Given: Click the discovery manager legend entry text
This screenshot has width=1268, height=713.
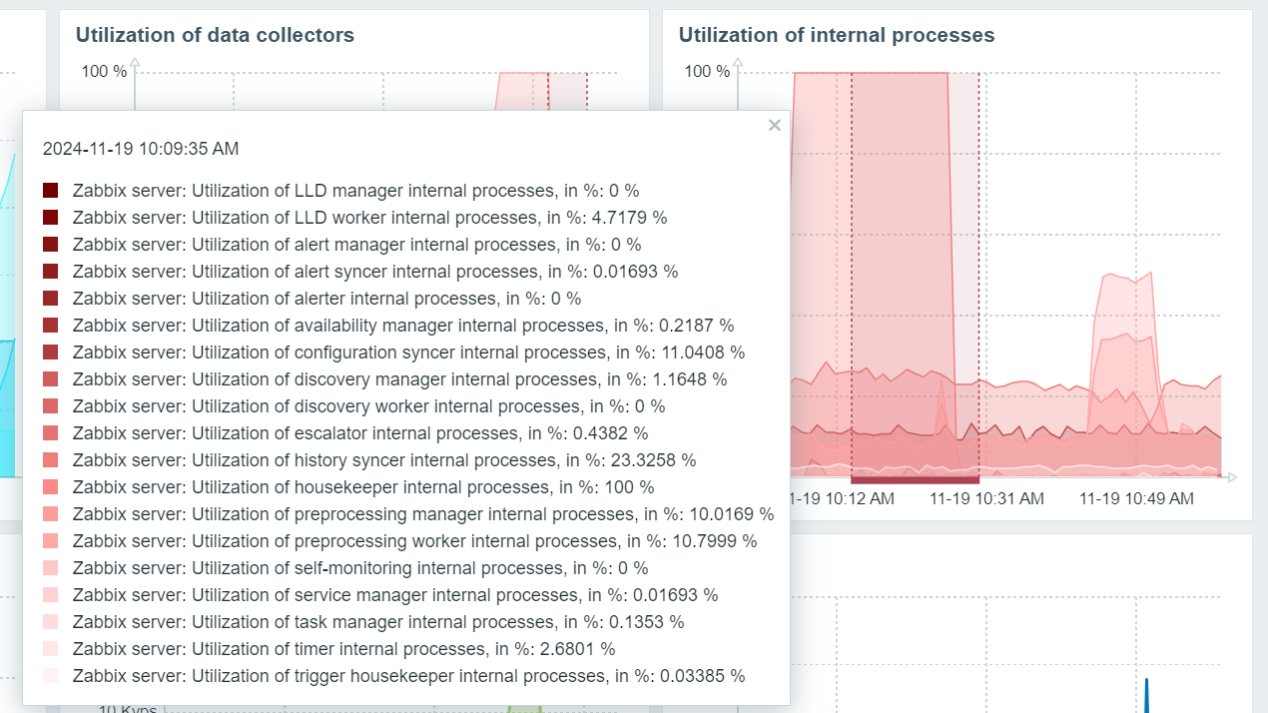Looking at the screenshot, I should point(399,379).
